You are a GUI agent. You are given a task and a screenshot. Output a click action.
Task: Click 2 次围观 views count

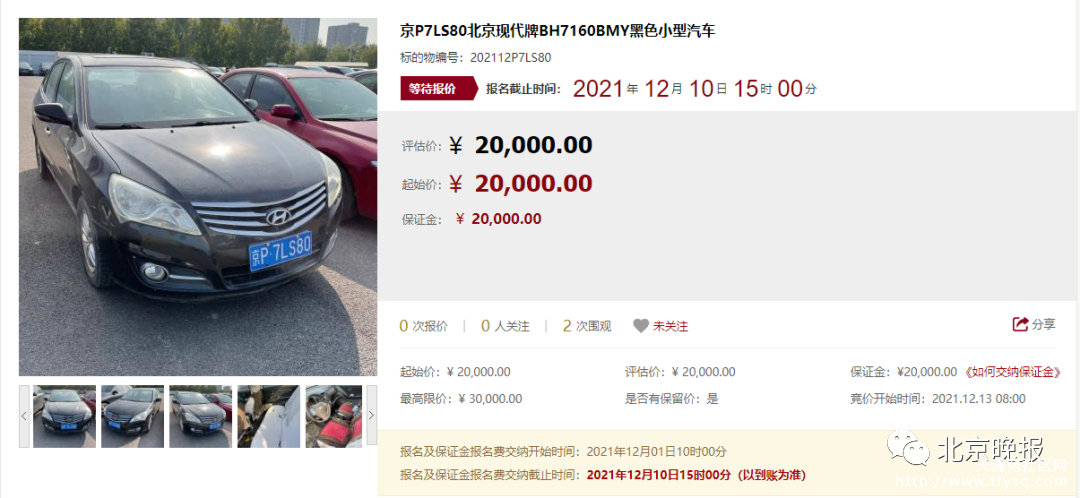587,326
